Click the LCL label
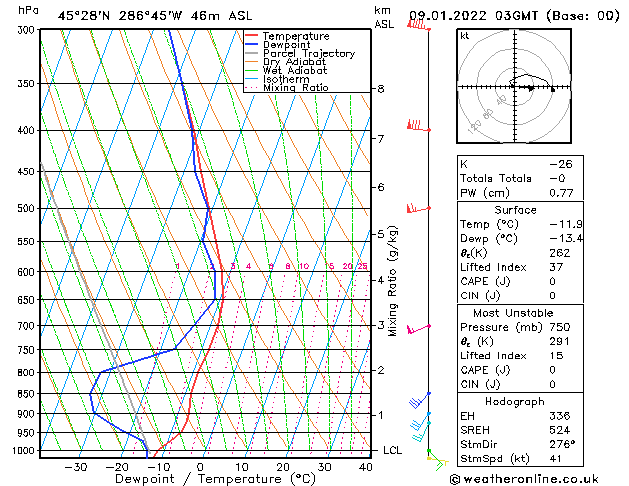Image resolution: width=629 pixels, height=486 pixels. point(392,450)
